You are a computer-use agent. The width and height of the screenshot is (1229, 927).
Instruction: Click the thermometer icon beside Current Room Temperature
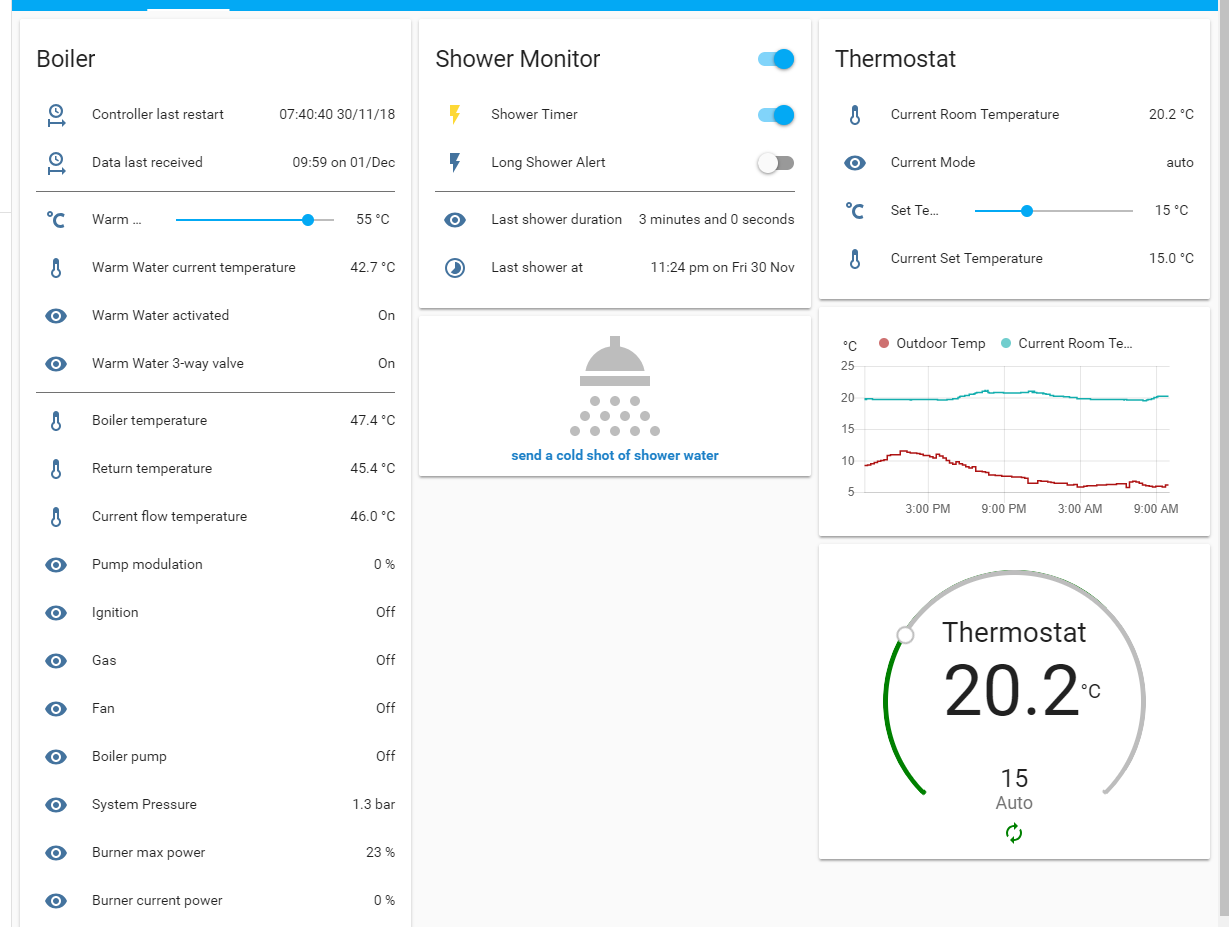(x=855, y=114)
